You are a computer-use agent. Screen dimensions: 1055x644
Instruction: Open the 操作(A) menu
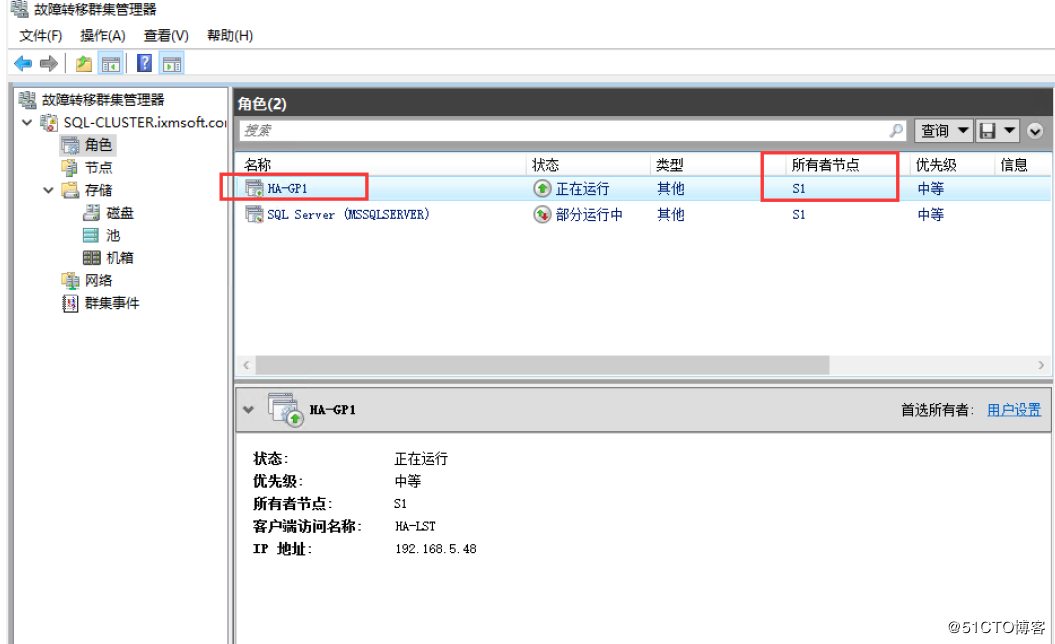click(102, 36)
